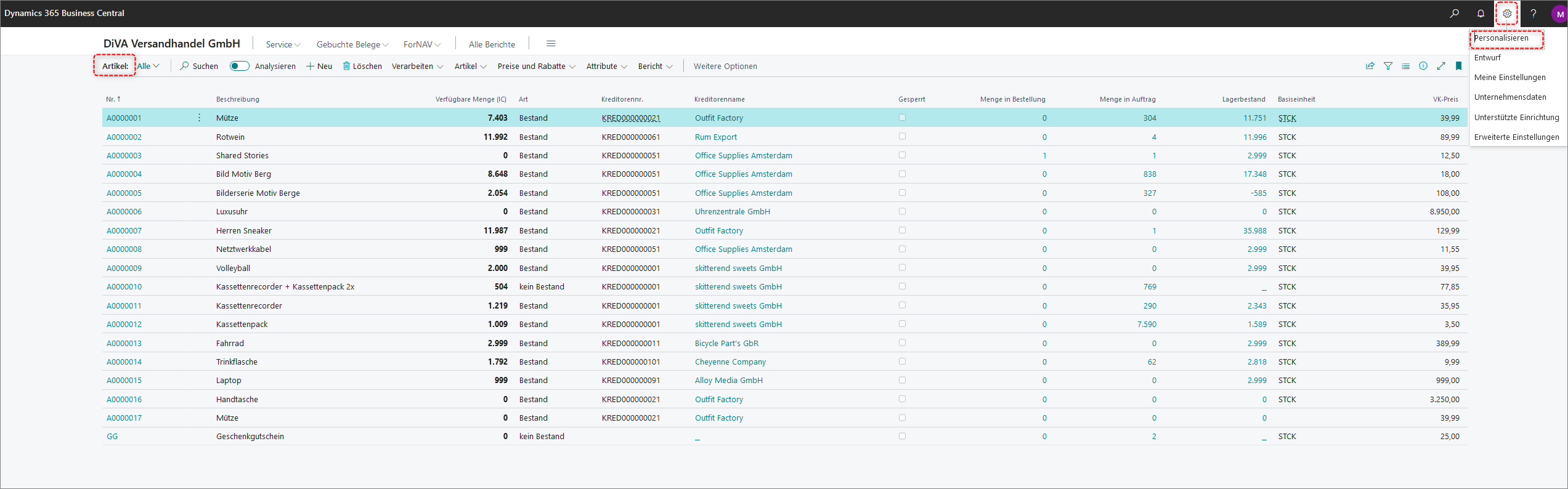The width and height of the screenshot is (1568, 489).
Task: Open the help question mark icon
Action: coord(1533,13)
